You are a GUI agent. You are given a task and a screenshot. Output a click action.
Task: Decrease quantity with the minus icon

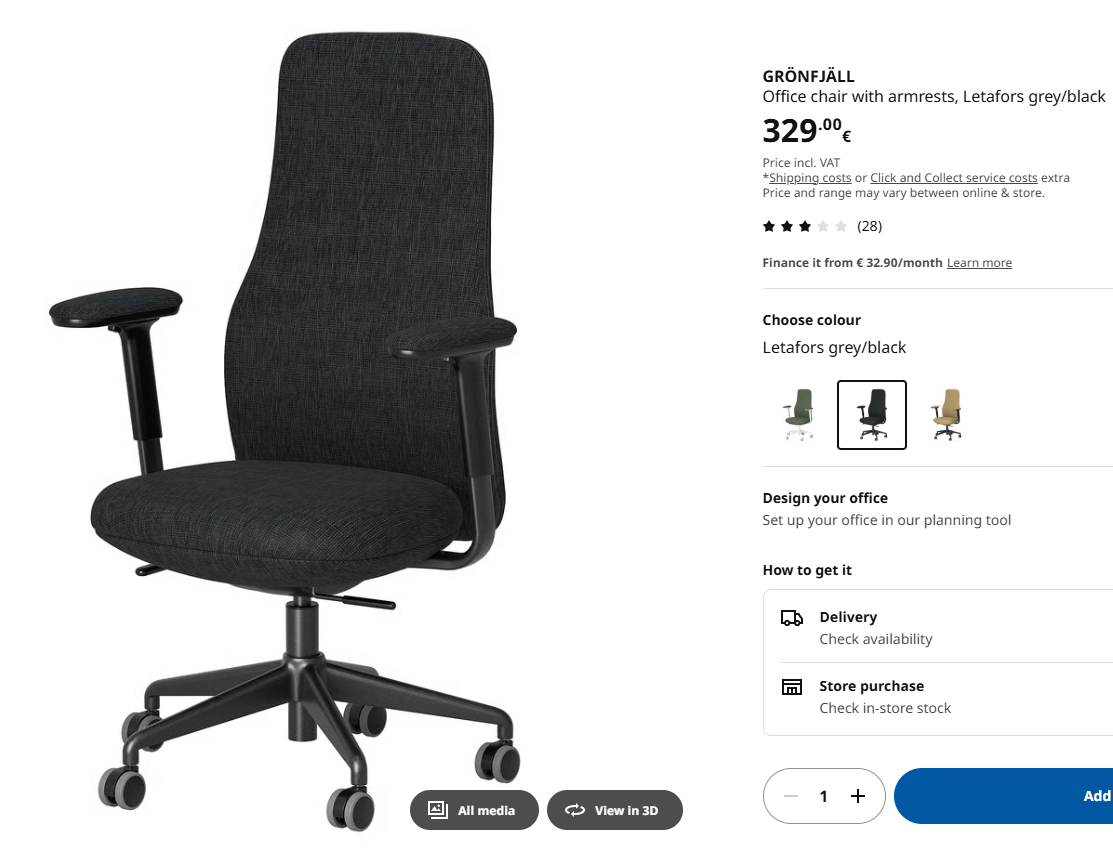coord(791,796)
